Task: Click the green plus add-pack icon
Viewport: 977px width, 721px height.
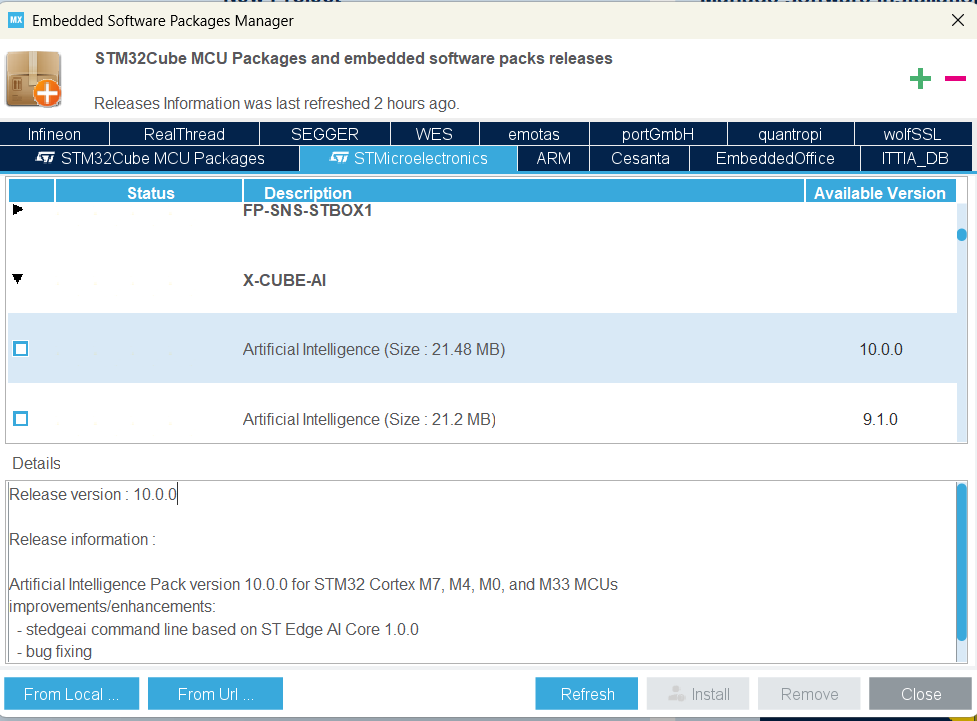Action: pos(920,78)
